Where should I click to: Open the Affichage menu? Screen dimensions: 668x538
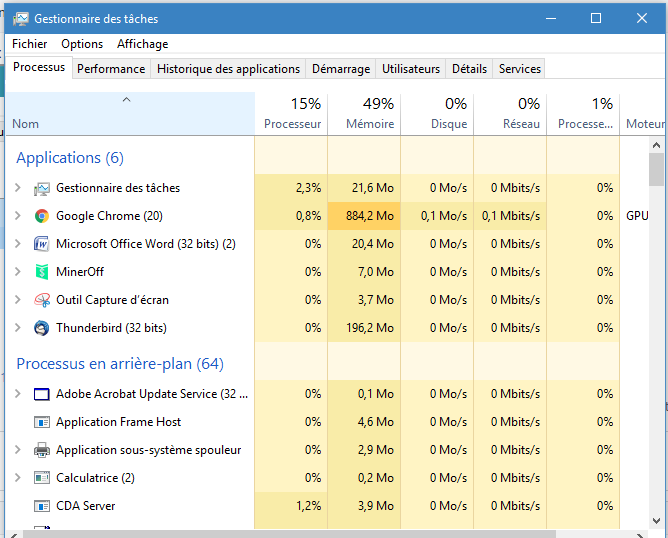pyautogui.click(x=142, y=44)
